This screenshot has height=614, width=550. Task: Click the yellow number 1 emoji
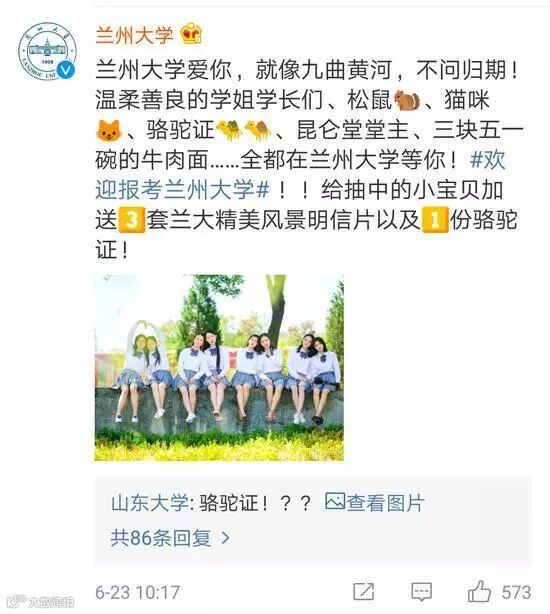click(x=435, y=220)
